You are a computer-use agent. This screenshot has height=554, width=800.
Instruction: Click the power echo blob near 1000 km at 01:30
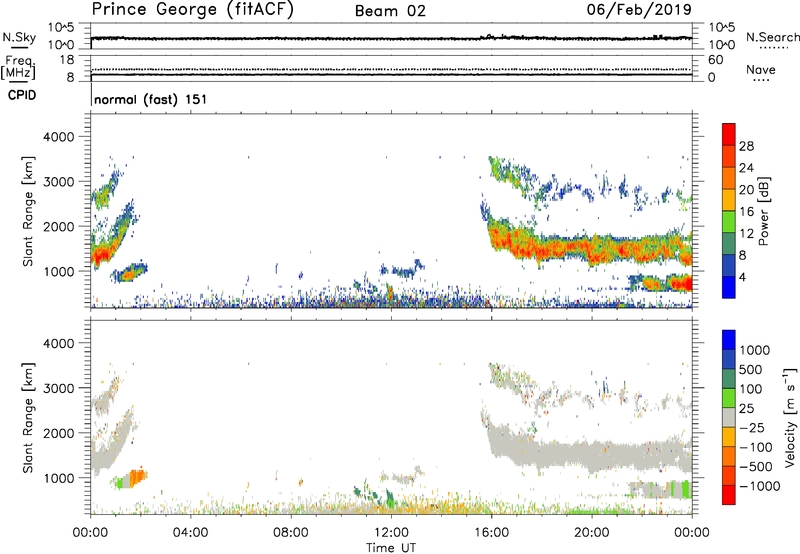pyautogui.click(x=129, y=273)
